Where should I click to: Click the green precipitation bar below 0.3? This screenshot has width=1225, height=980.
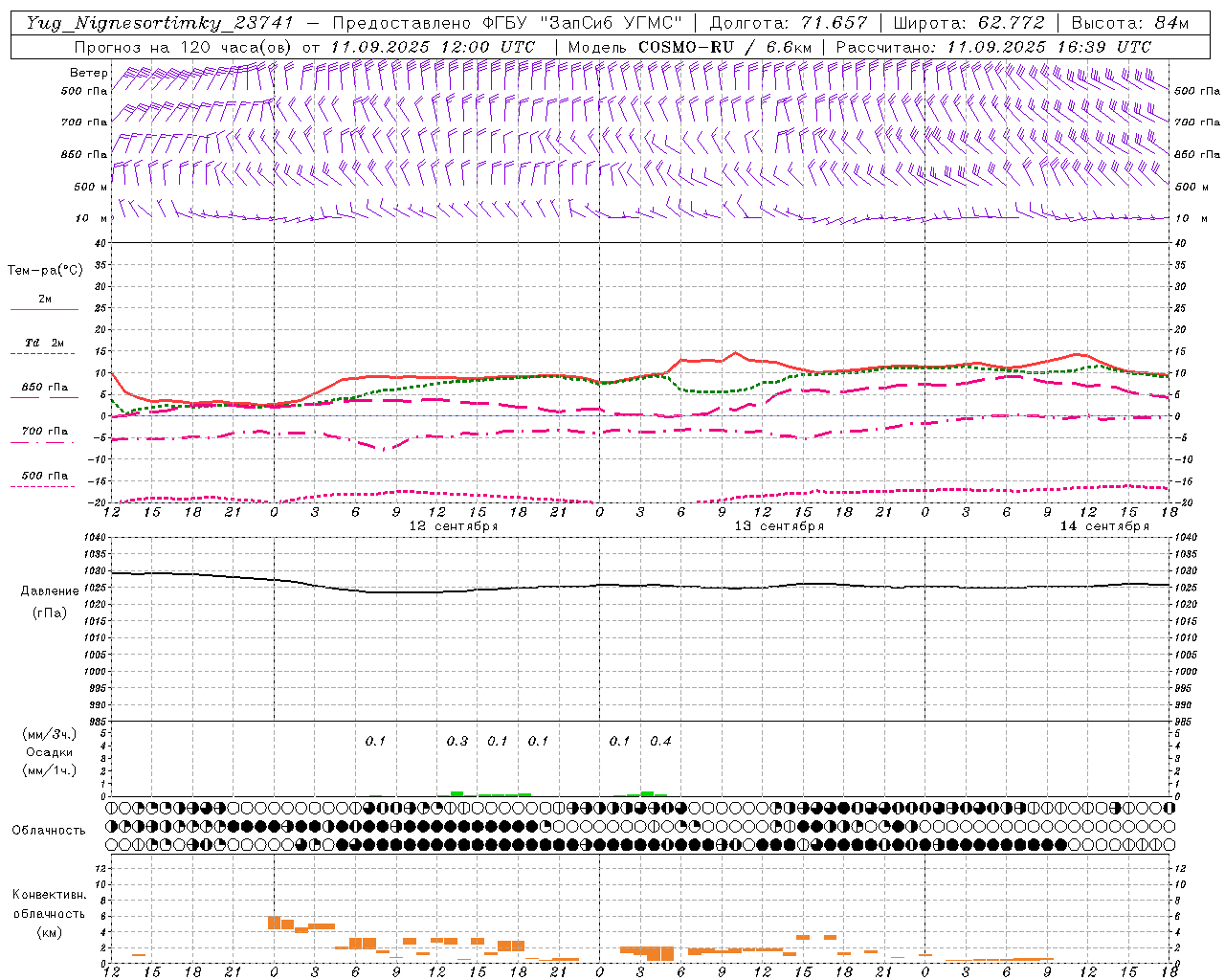[x=457, y=793]
